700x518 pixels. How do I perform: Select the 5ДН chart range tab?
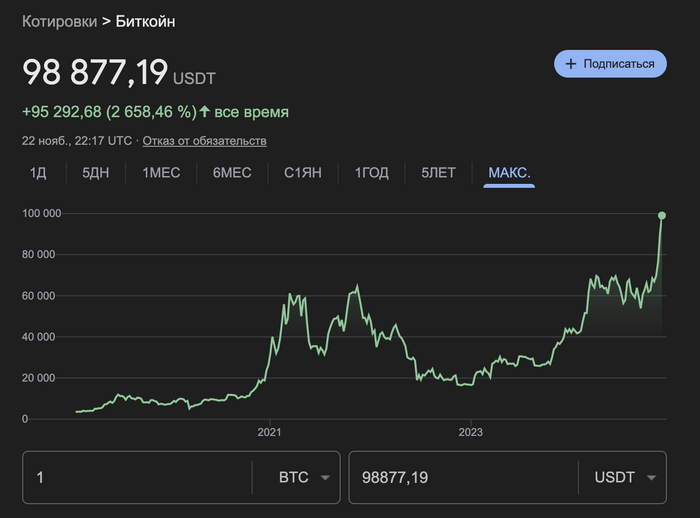click(x=95, y=173)
